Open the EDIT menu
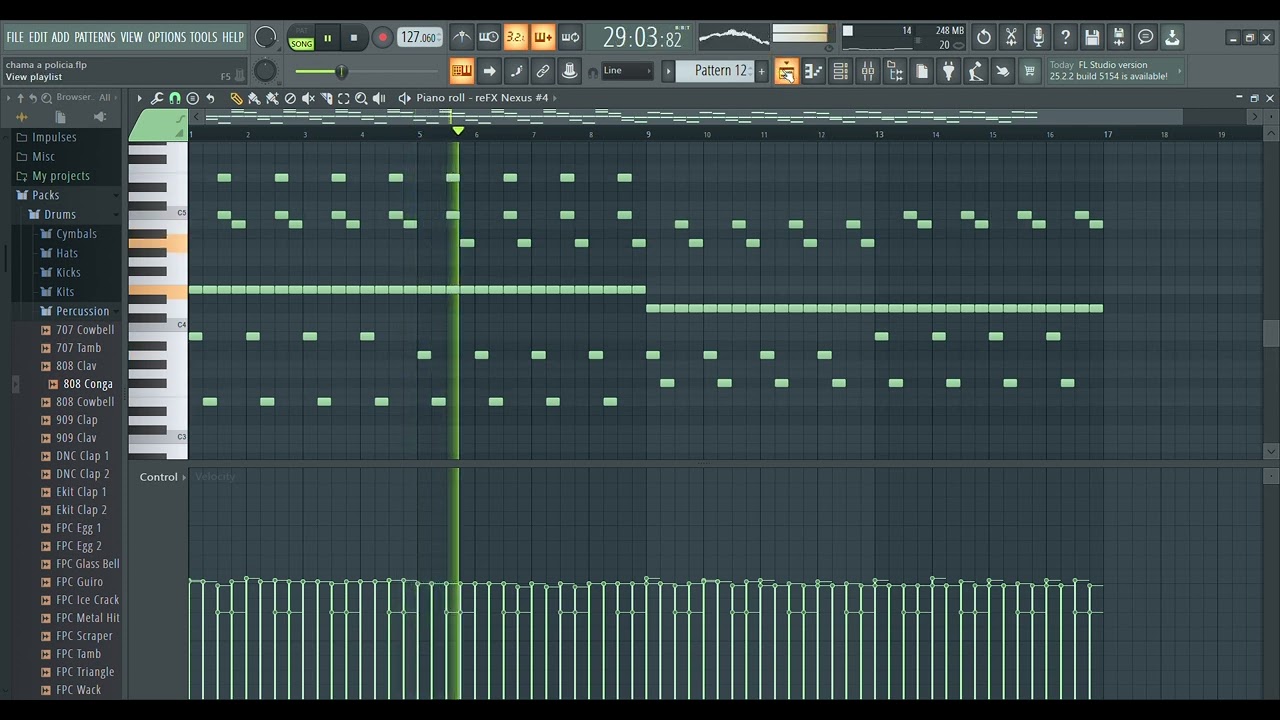Image resolution: width=1280 pixels, height=720 pixels. click(38, 37)
